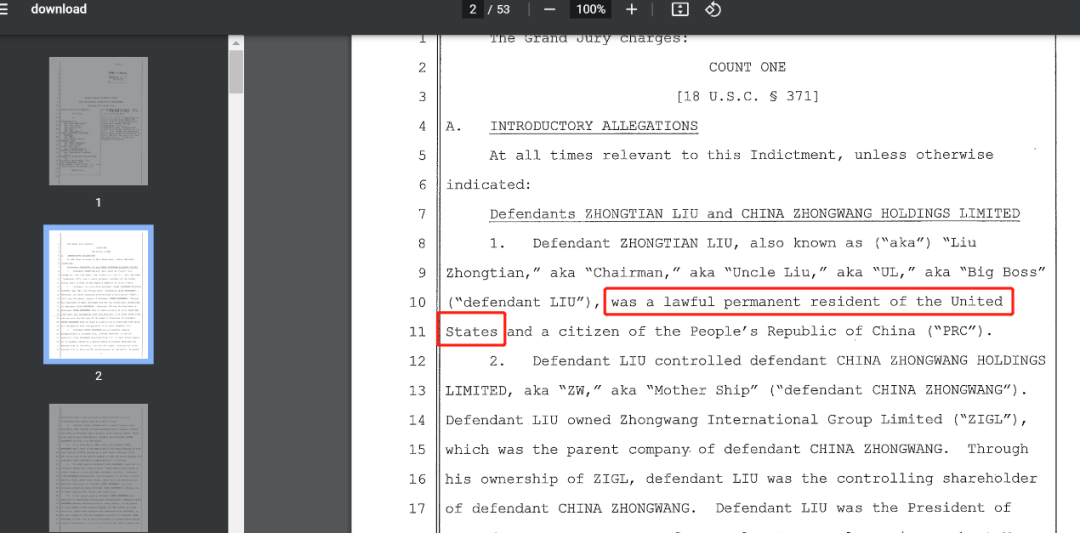Click the 'Defendants ZHONGTIAN LIU and CHINA ZHONGWANG' underlined heading
Viewport: 1080px width, 533px height.
coord(755,214)
